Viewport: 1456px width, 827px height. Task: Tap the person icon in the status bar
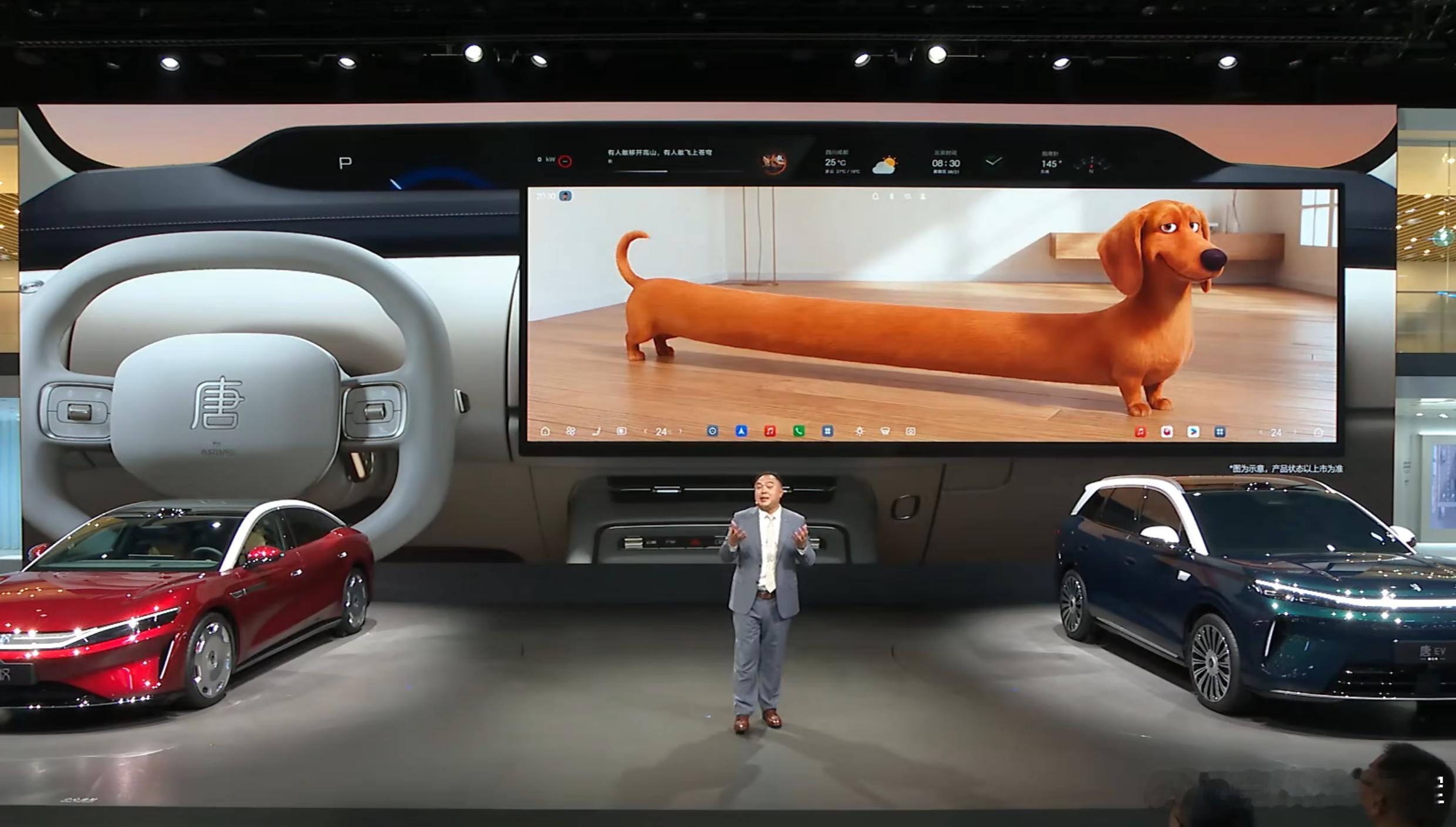923,196
